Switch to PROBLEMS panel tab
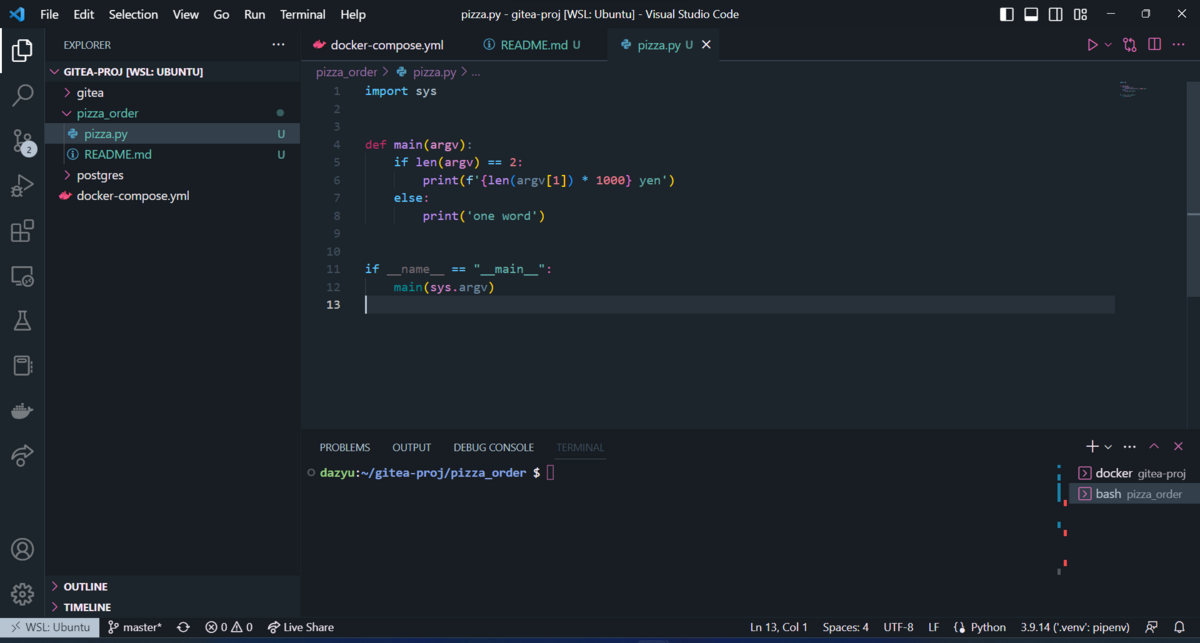This screenshot has width=1200, height=643. (345, 447)
